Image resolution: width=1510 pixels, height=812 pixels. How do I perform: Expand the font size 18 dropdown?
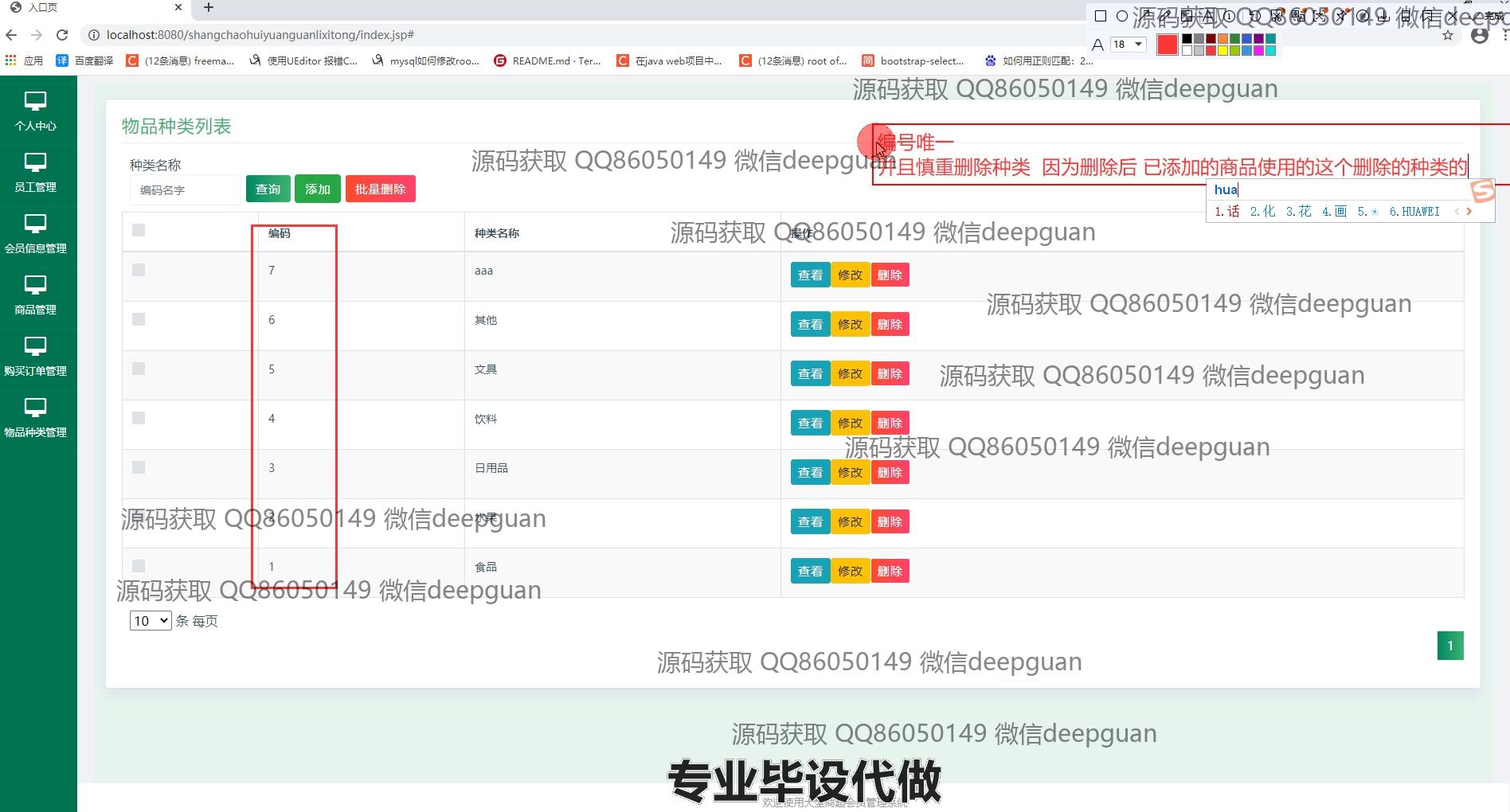[x=1138, y=45]
